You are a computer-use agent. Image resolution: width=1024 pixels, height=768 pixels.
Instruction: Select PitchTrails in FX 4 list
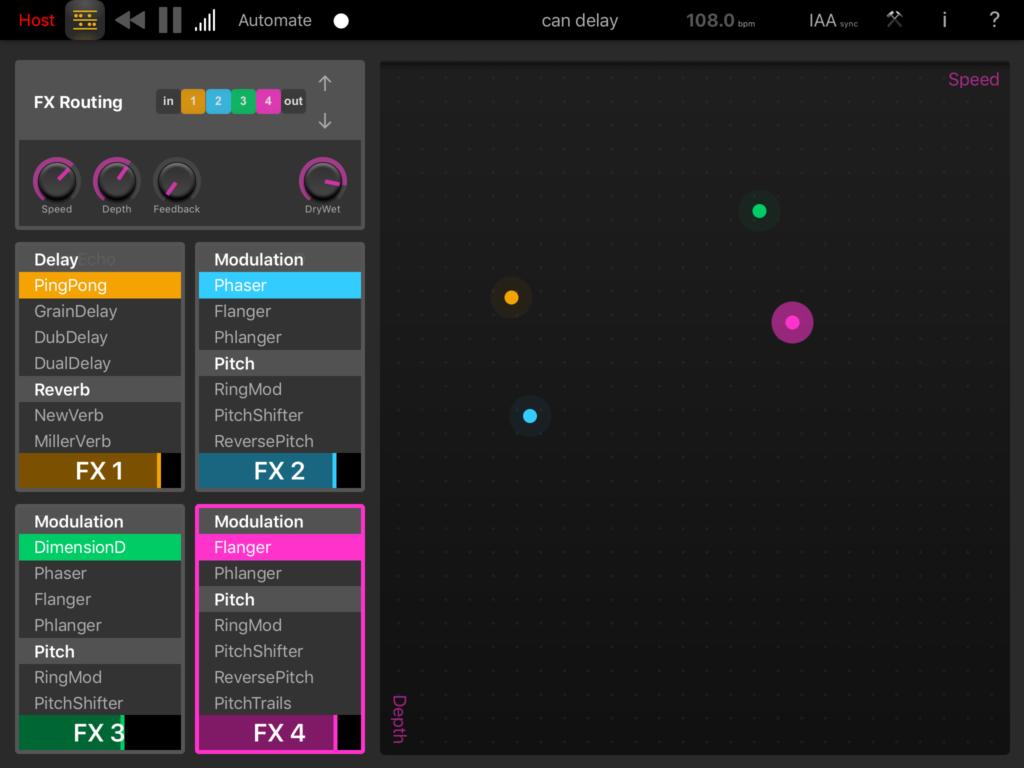(280, 703)
